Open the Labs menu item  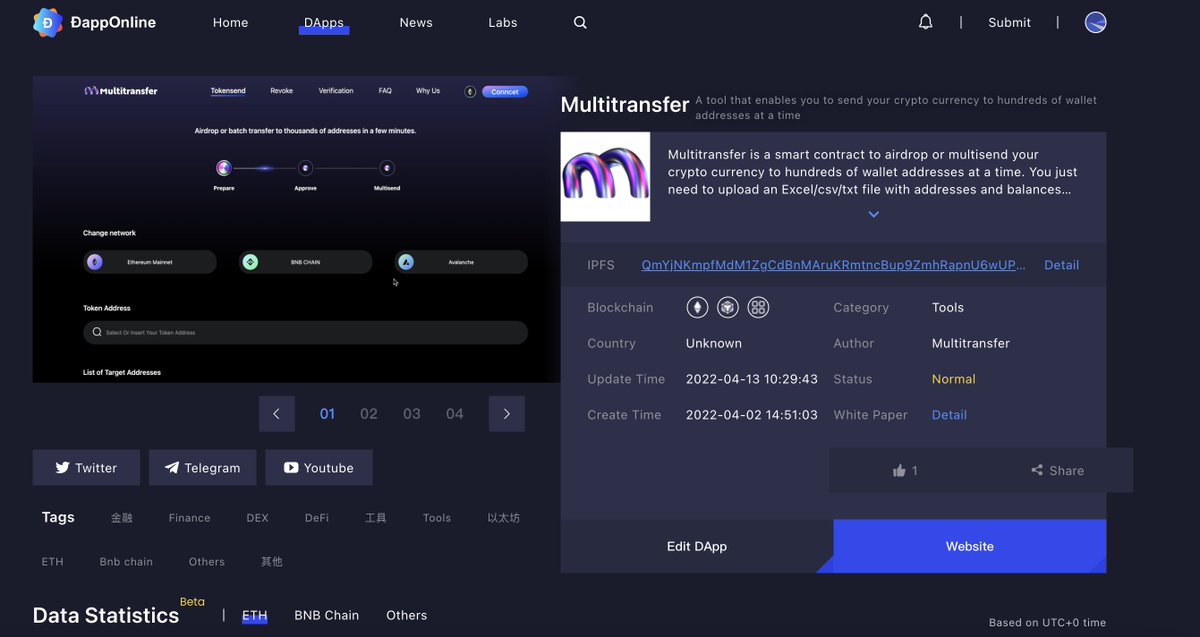pos(503,22)
